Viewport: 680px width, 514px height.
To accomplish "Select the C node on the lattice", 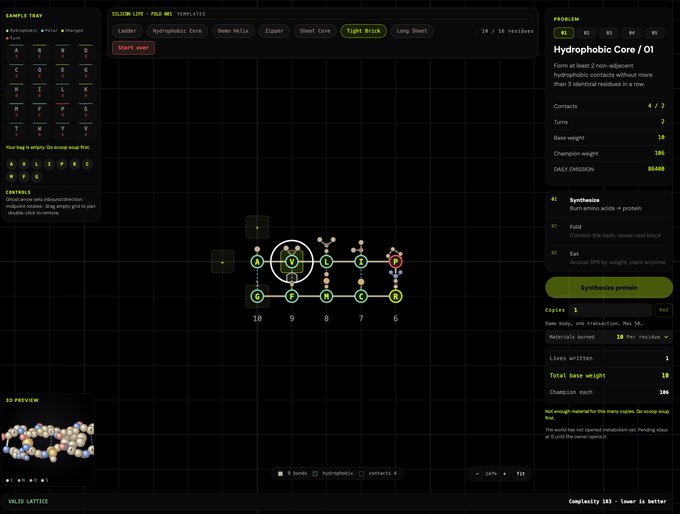I will click(361, 296).
